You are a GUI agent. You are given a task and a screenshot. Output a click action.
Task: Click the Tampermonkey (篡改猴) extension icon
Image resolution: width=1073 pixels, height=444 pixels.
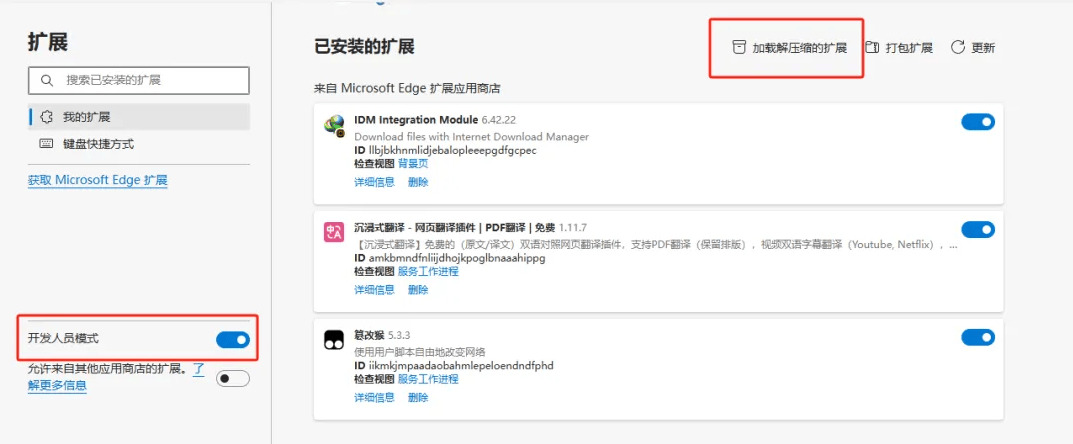tap(333, 340)
